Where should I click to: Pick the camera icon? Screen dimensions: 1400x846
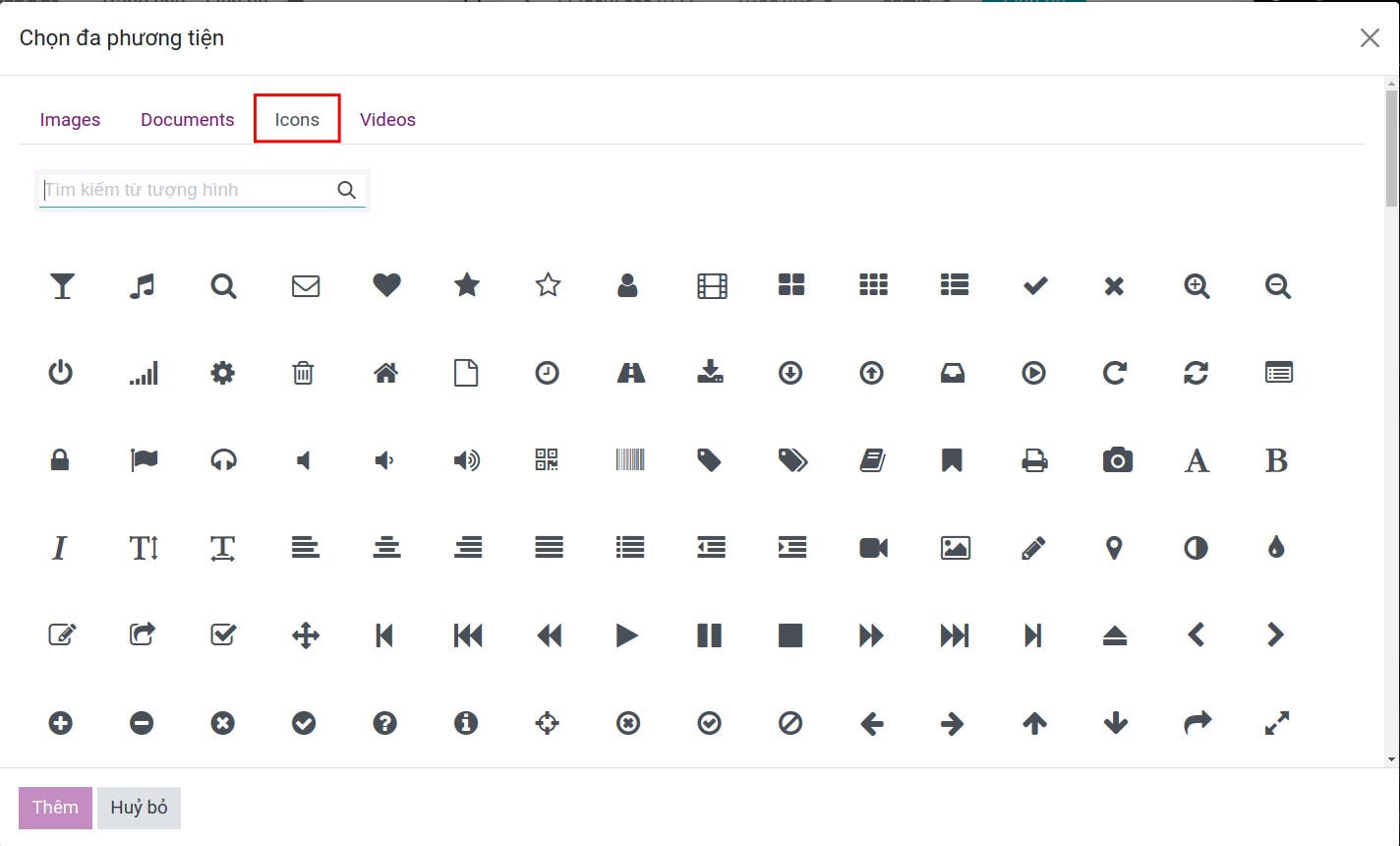(1118, 459)
